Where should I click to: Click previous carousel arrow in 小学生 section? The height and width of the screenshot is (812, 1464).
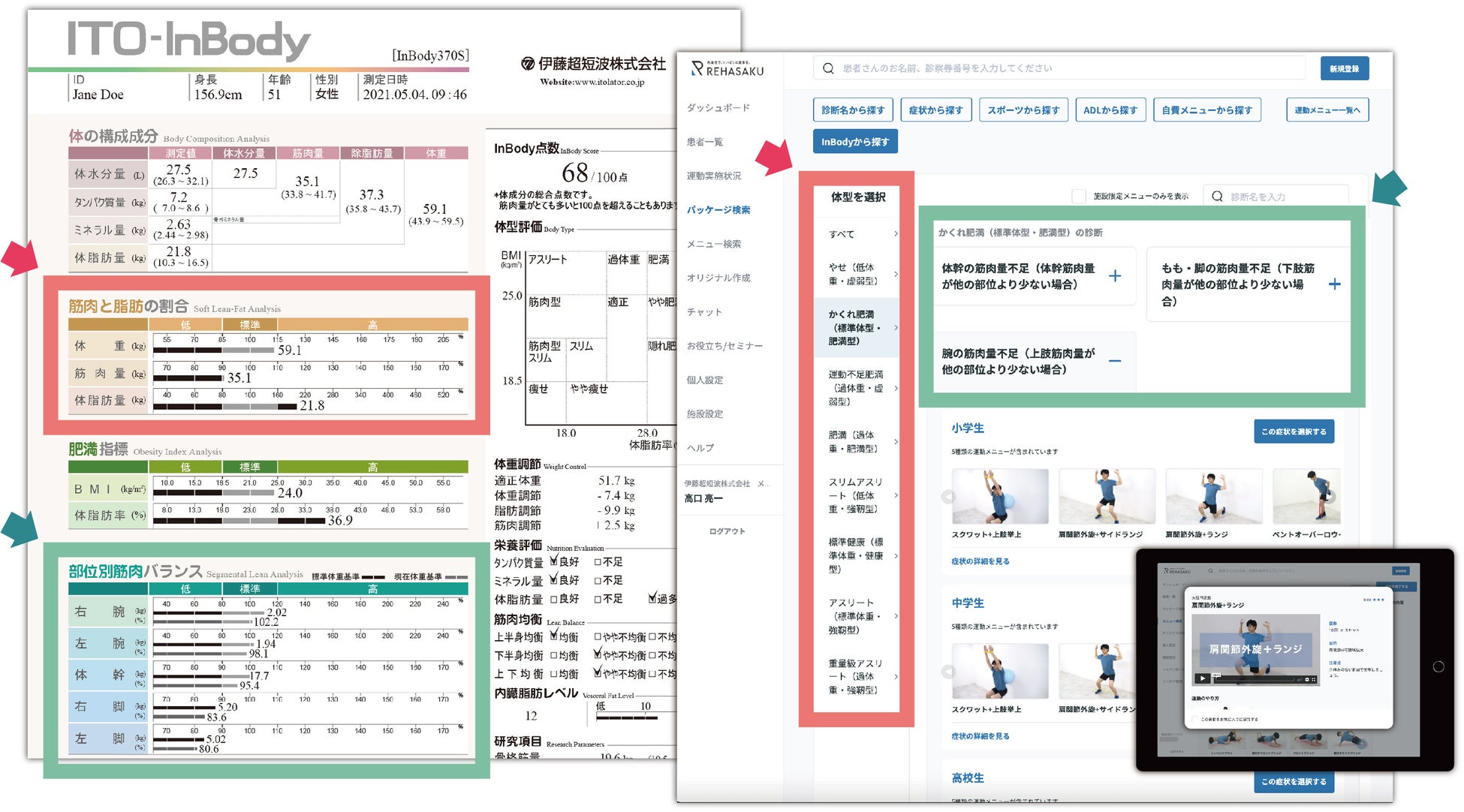[948, 497]
